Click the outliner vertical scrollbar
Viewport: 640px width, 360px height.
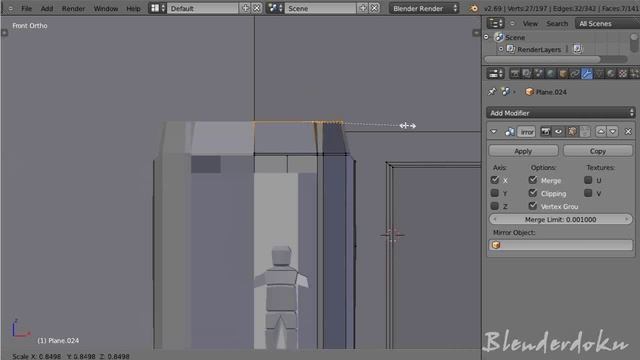coord(634,43)
